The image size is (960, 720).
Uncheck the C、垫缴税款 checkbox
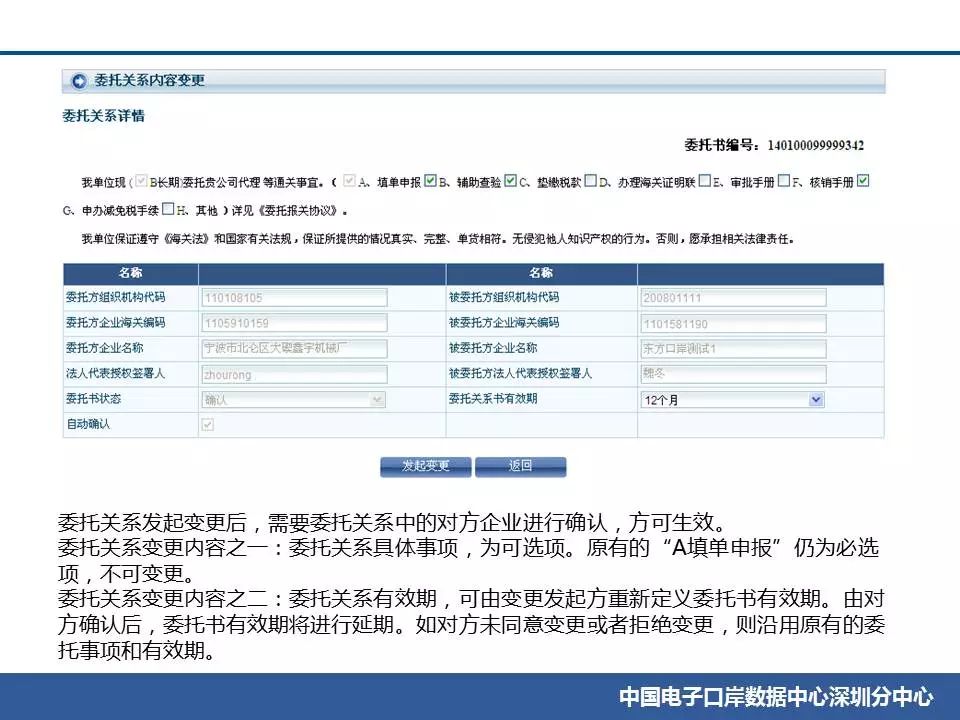tap(510, 182)
